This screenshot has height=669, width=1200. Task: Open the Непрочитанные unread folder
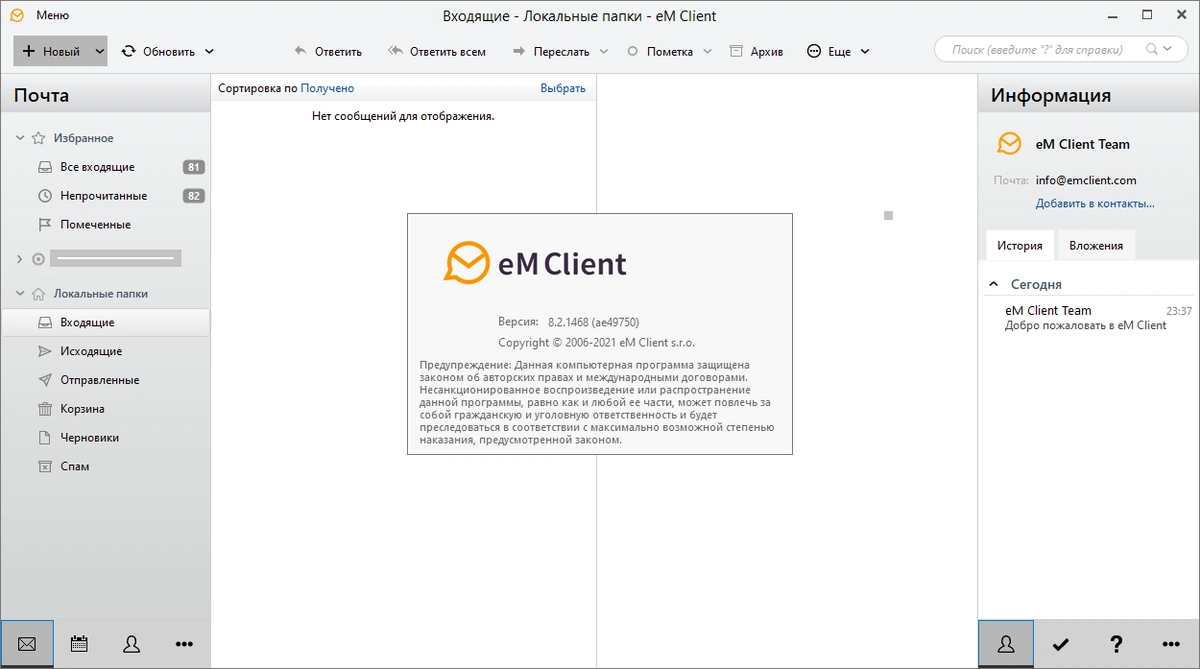[x=106, y=196]
